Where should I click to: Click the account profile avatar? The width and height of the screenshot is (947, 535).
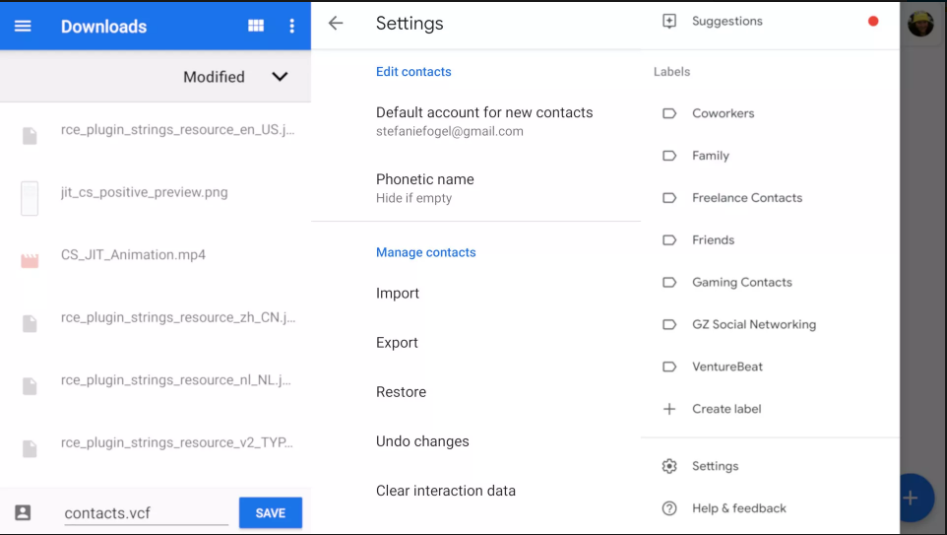coord(920,24)
